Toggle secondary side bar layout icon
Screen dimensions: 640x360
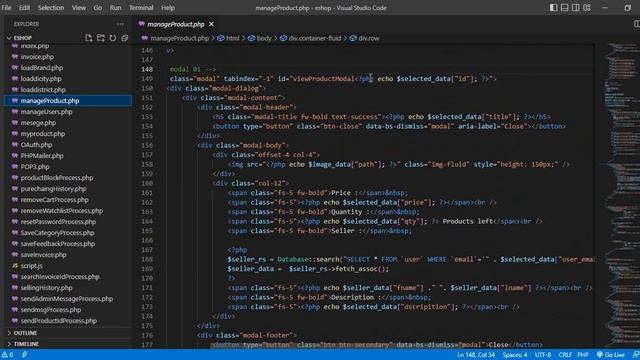click(x=576, y=8)
